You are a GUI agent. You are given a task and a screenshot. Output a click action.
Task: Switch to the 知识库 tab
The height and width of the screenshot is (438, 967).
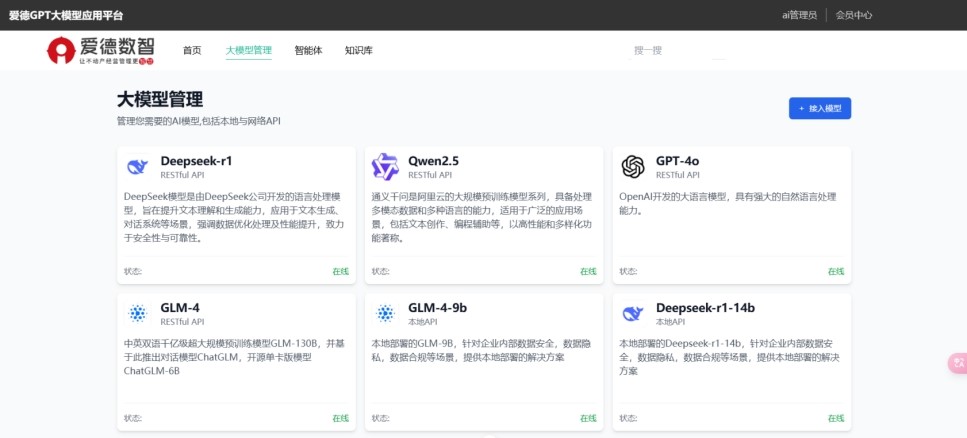pos(359,51)
